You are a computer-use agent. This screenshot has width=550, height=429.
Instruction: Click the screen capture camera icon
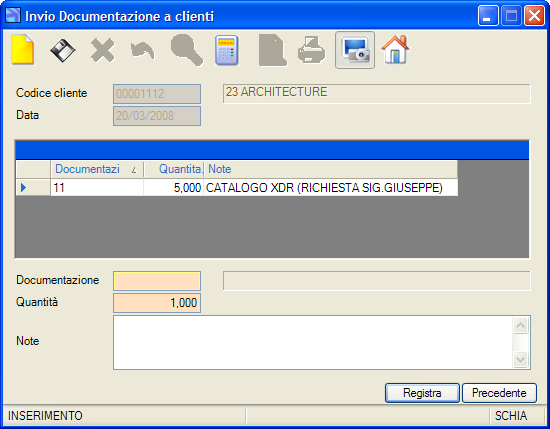[355, 50]
